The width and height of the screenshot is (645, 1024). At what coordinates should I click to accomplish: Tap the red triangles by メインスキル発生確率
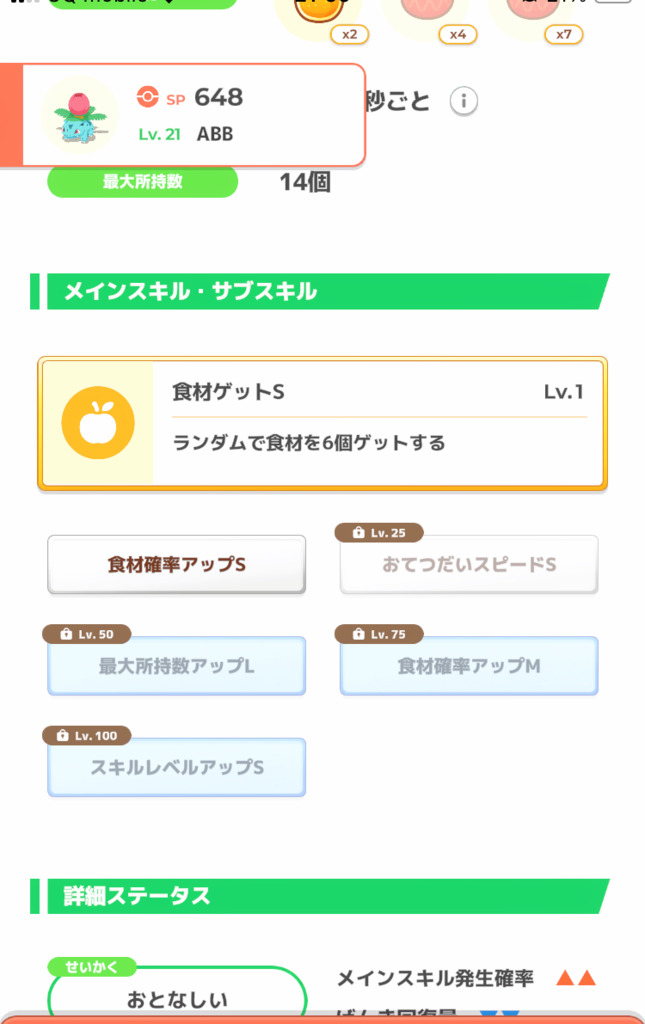coord(576,978)
